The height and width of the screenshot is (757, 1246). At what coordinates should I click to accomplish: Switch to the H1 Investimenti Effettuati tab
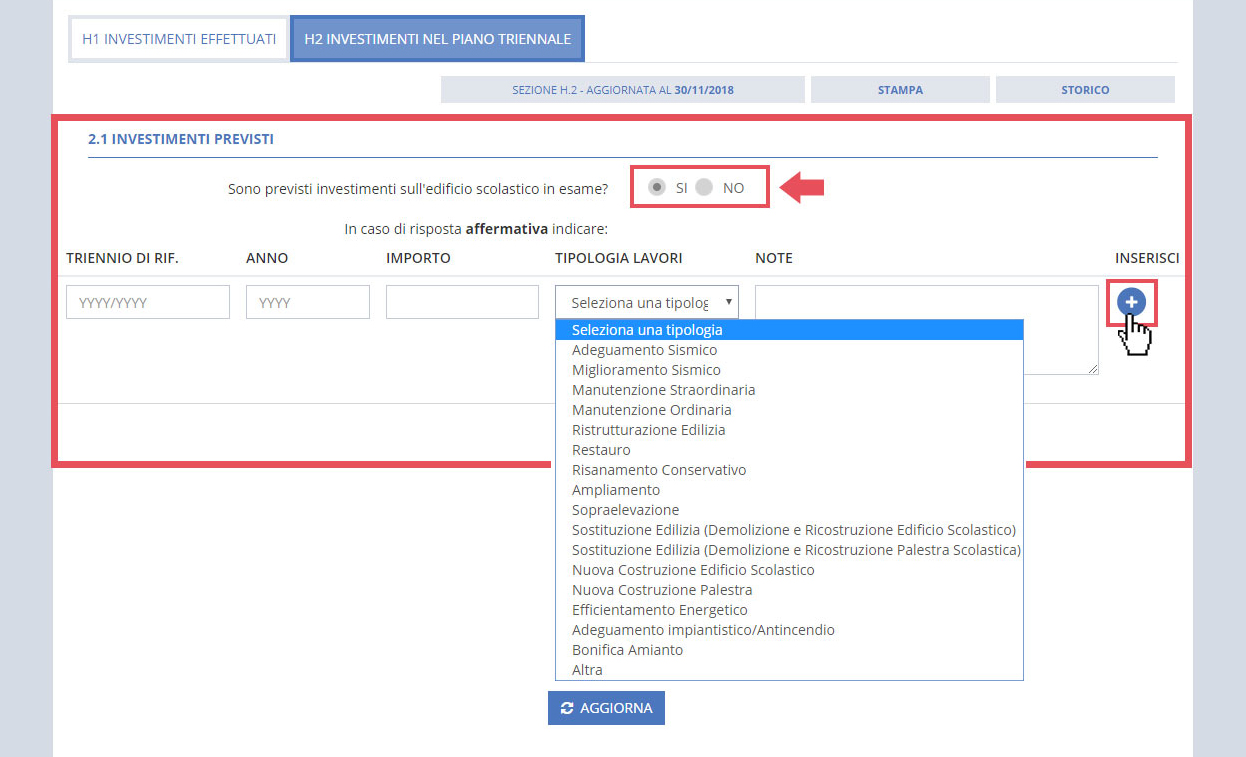click(x=177, y=37)
